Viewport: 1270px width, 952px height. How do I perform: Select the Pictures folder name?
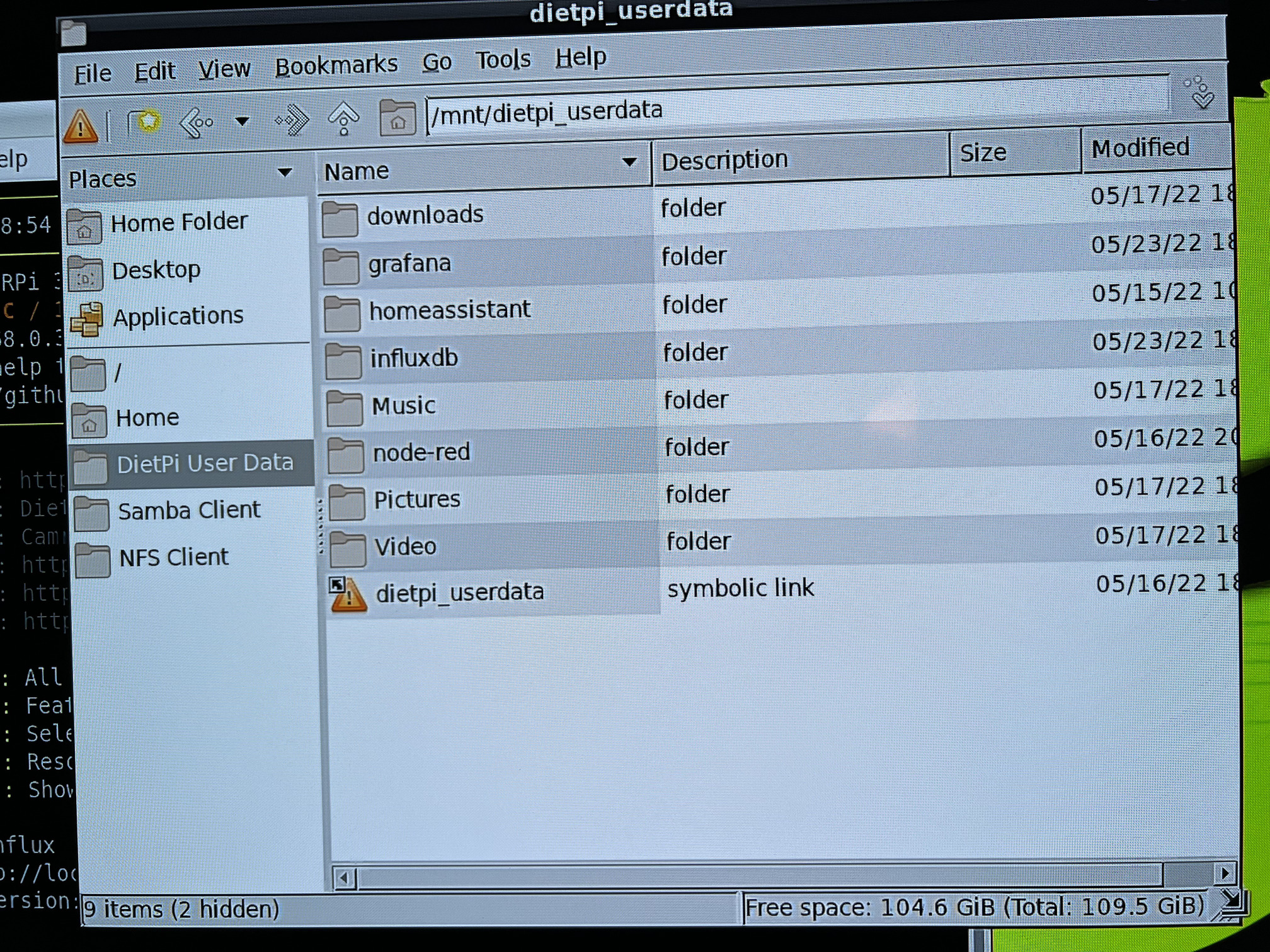click(417, 499)
